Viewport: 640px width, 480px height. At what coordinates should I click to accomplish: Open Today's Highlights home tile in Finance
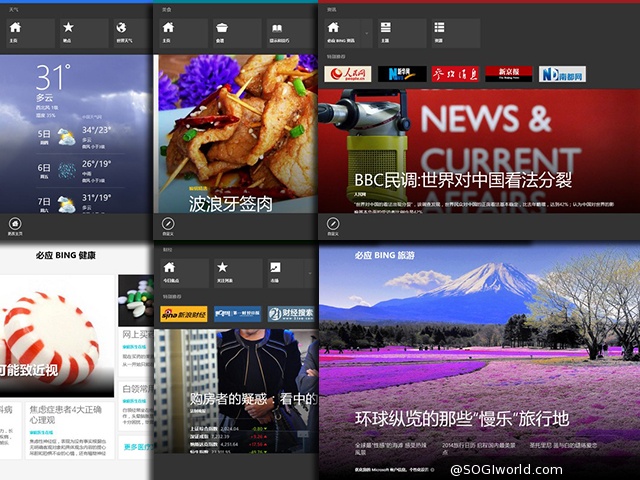(184, 273)
